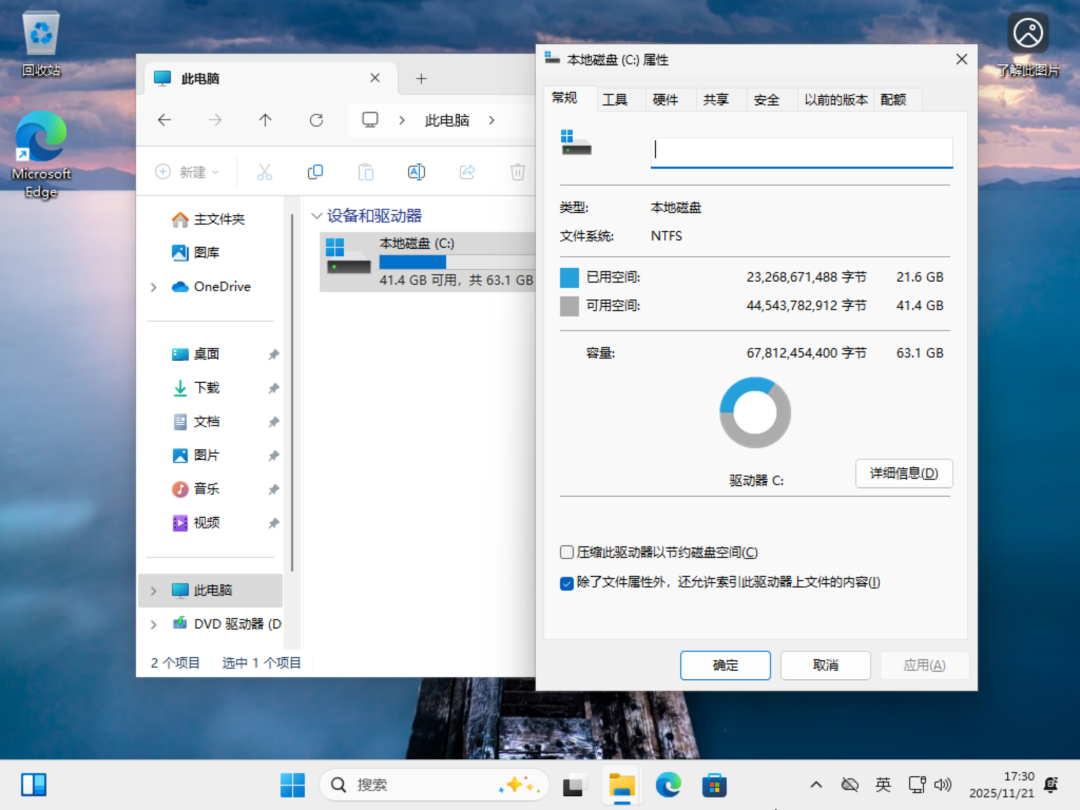Click the drive icon in Properties dialog
Screen dimensions: 1080x810
coord(576,143)
